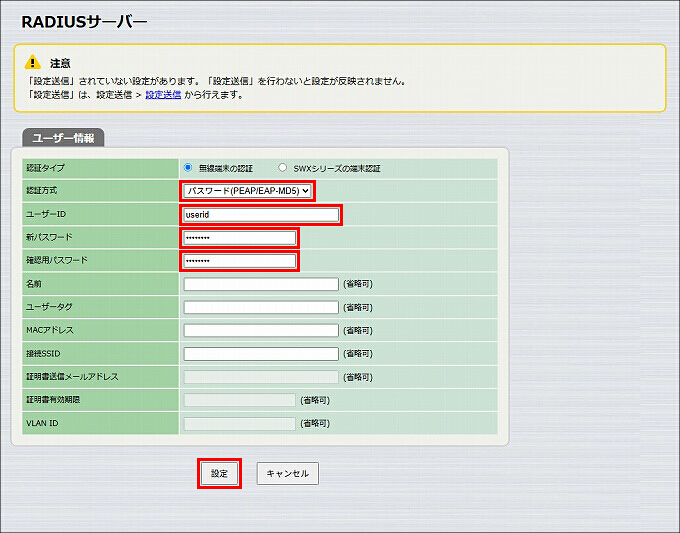Click the 確認用パスワード row label
This screenshot has width=680, height=533.
point(57,260)
